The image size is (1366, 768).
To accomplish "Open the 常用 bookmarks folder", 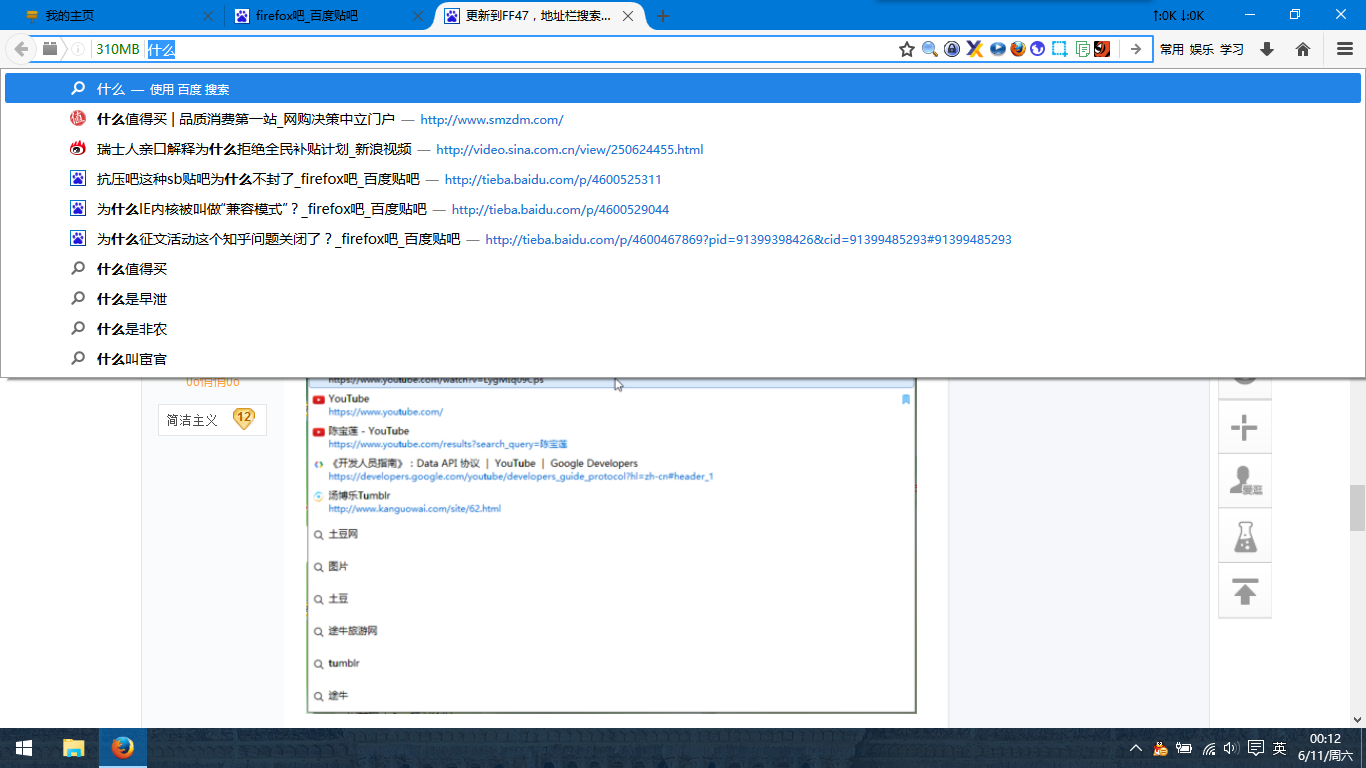I will pyautogui.click(x=1172, y=49).
